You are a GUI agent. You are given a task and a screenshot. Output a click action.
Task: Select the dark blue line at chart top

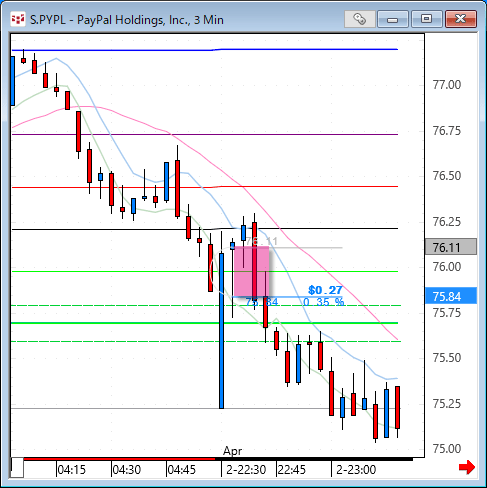205,50
